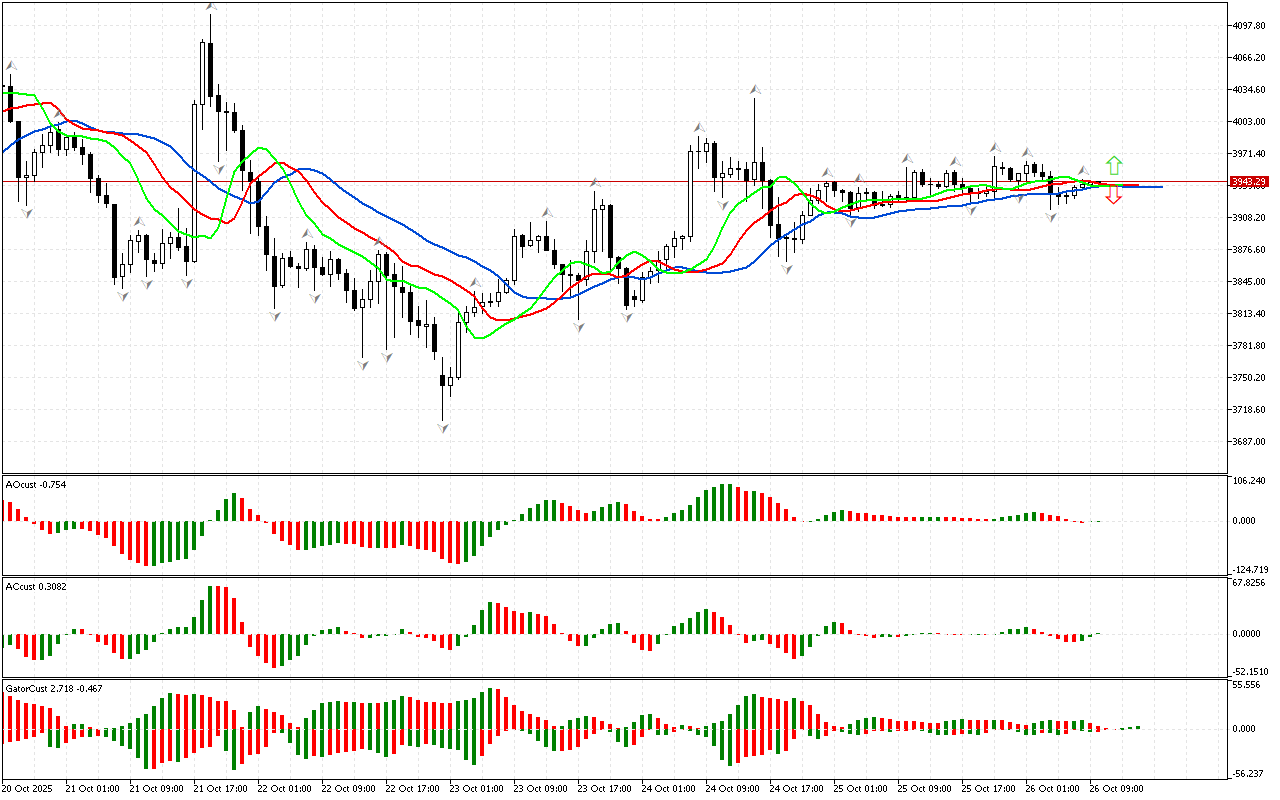Select the up fractal above the highest wick
This screenshot has height=800, width=1280.
pos(211,7)
